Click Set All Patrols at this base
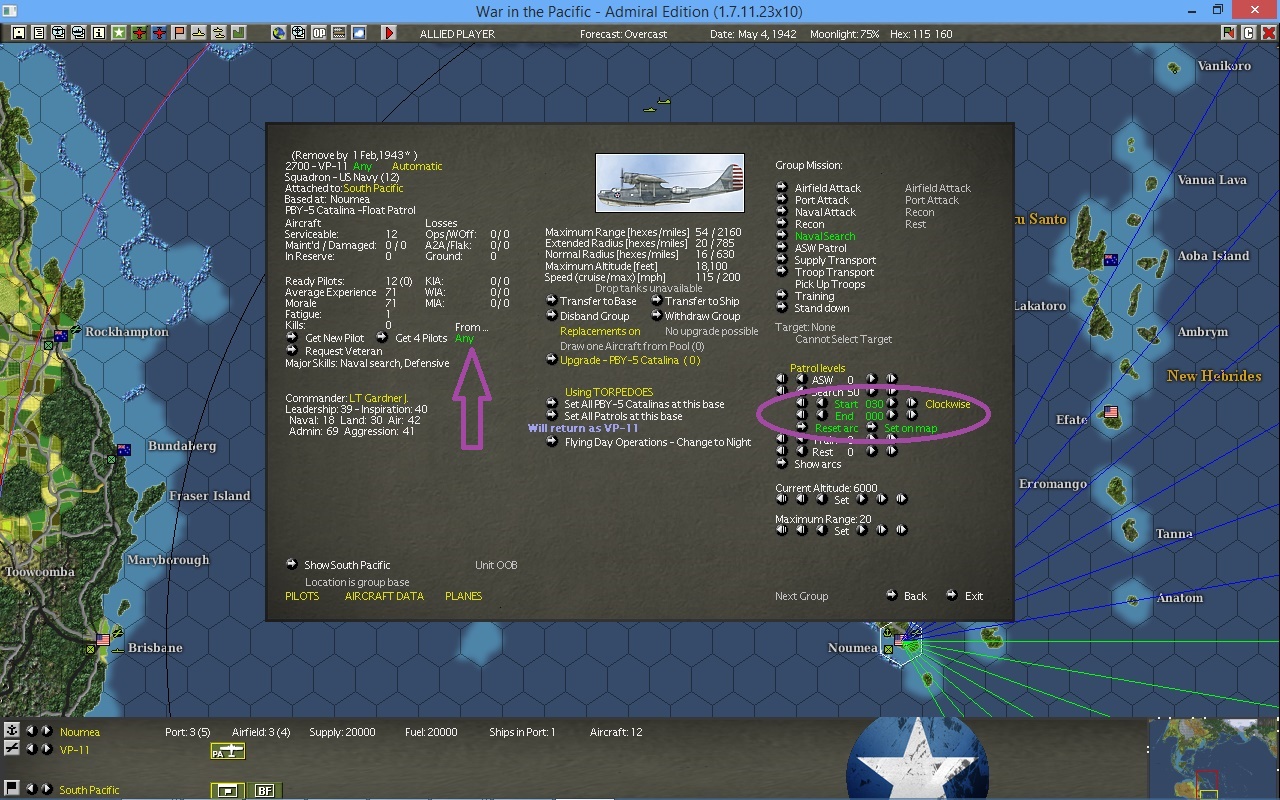The width and height of the screenshot is (1280, 800). tap(623, 416)
